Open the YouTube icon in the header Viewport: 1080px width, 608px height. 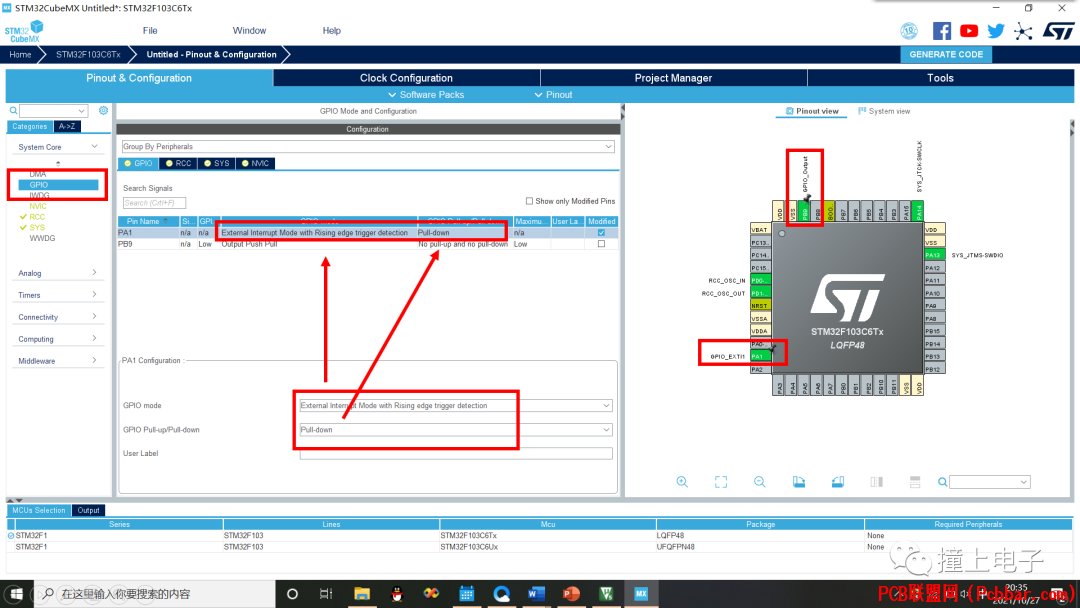click(x=968, y=31)
